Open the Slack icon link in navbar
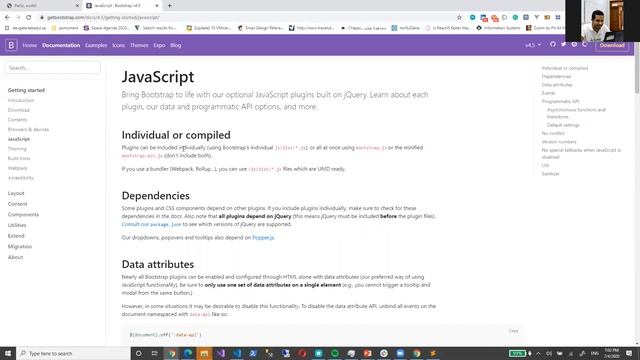 point(574,44)
